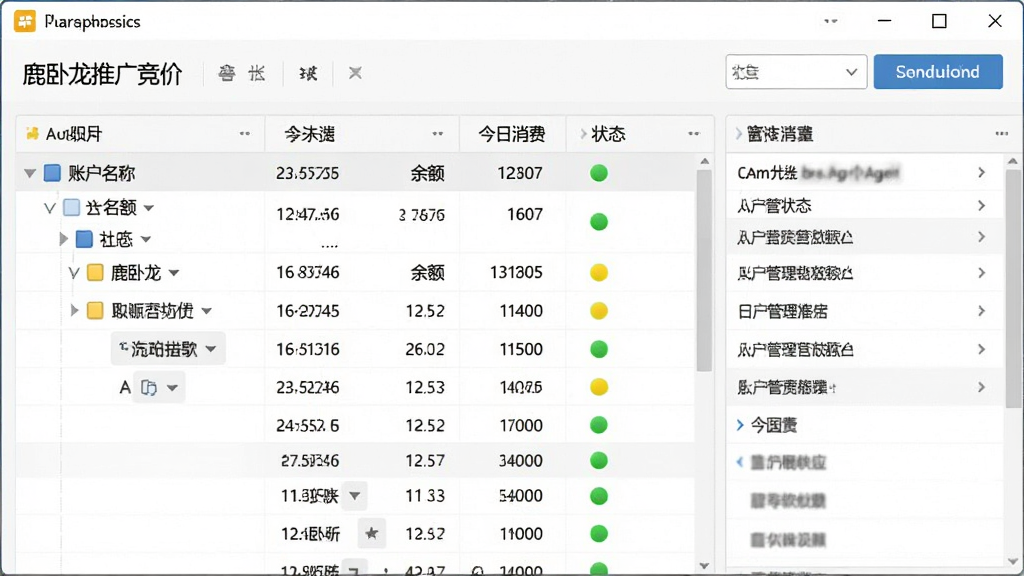Sort by 今日消费 column header
Image resolution: width=1024 pixels, height=576 pixels.
(512, 134)
